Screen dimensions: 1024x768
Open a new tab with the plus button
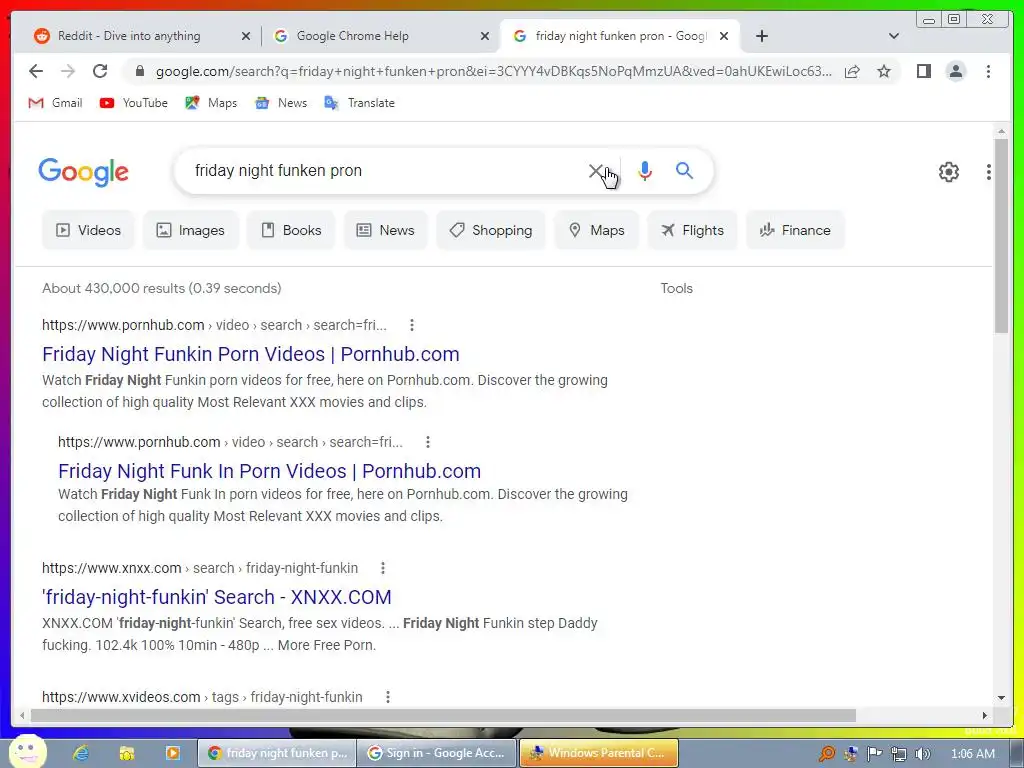click(x=761, y=36)
